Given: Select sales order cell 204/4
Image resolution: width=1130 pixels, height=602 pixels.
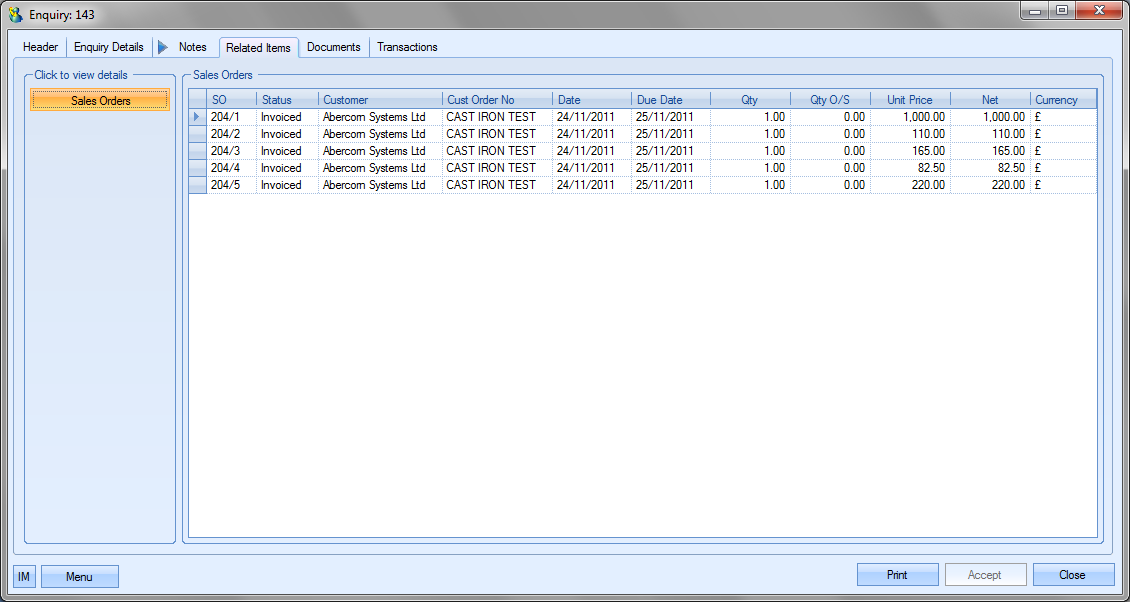Looking at the screenshot, I should (231, 168).
